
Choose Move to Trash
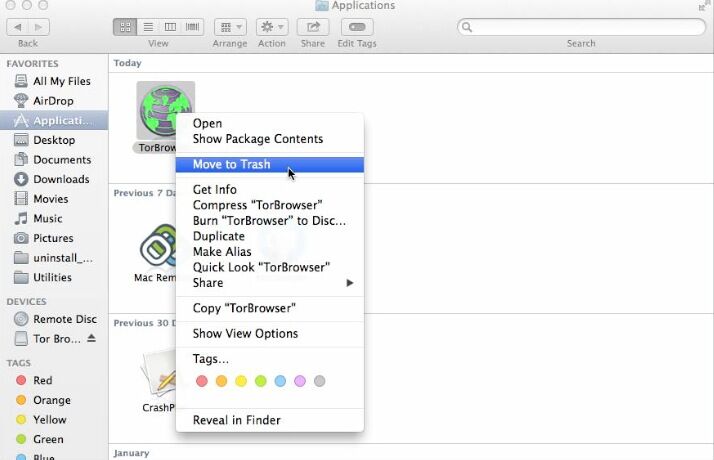pos(270,164)
